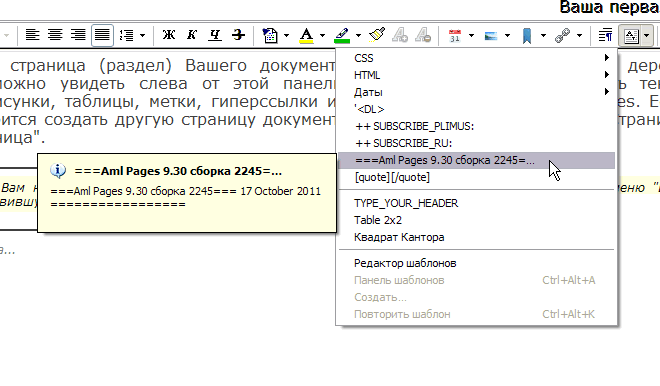Screen dimensions: 660x386
Task: Align text to the left
Action: [32, 35]
